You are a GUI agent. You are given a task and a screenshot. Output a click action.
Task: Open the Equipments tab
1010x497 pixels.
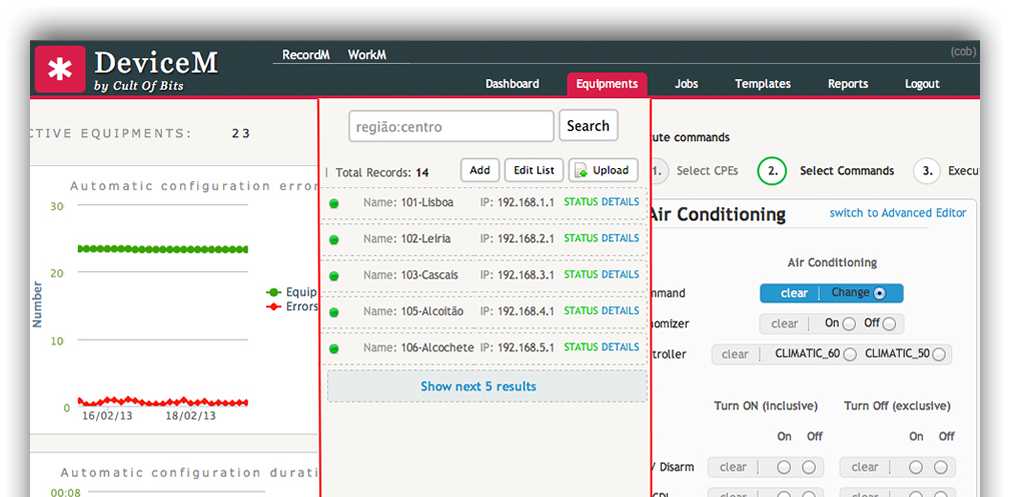[x=607, y=84]
